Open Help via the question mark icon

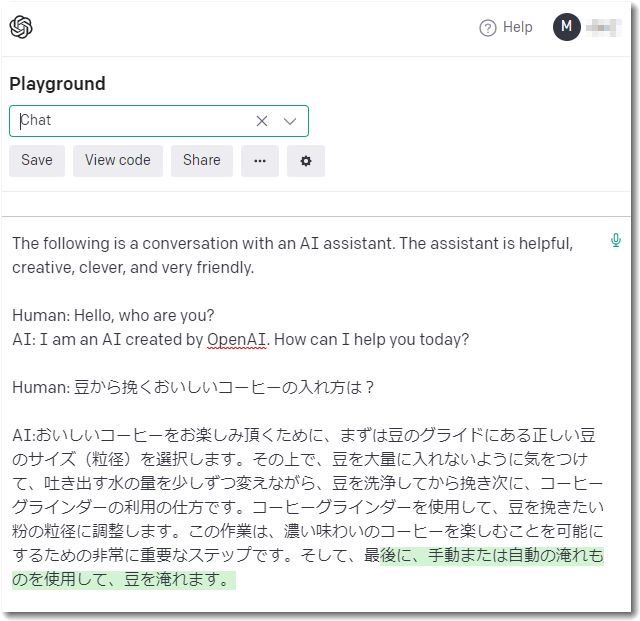(487, 28)
